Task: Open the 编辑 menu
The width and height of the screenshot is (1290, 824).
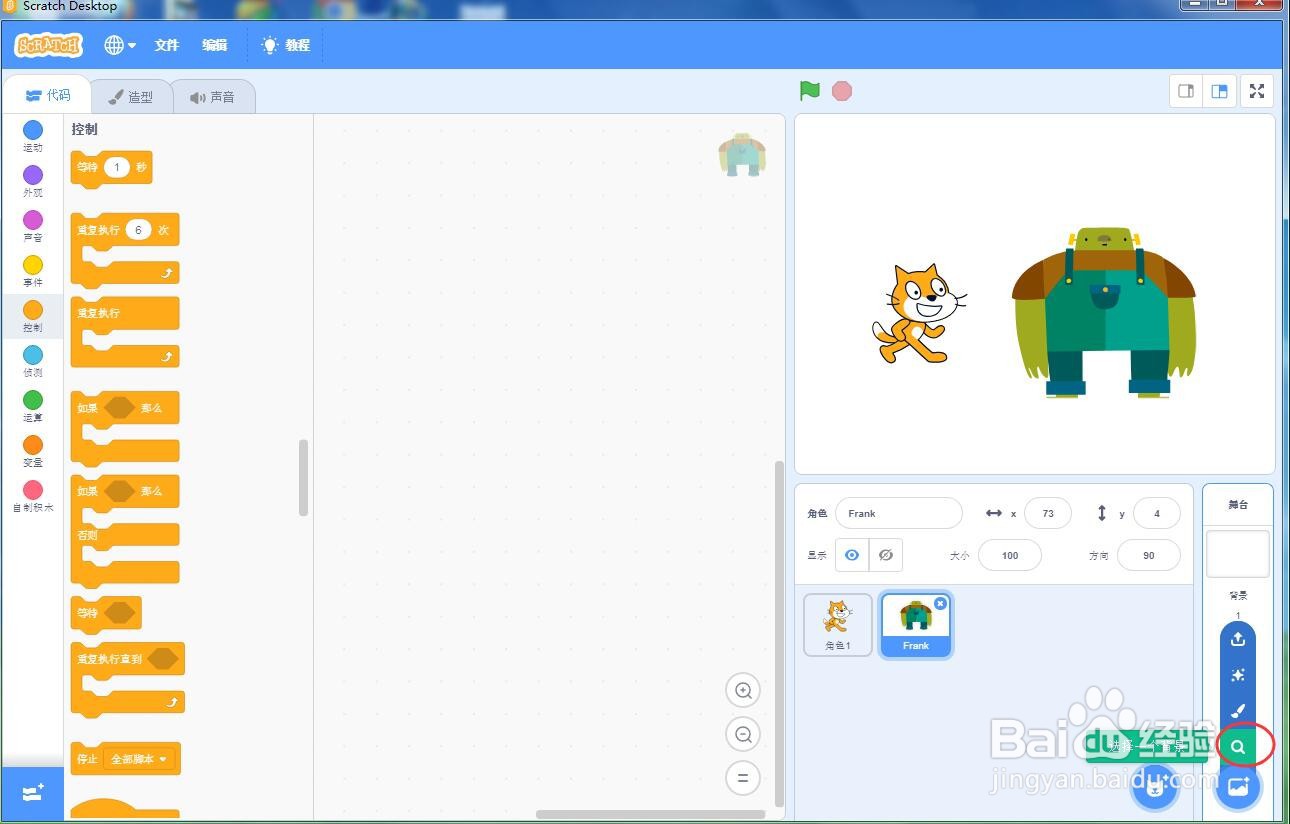Action: [215, 45]
